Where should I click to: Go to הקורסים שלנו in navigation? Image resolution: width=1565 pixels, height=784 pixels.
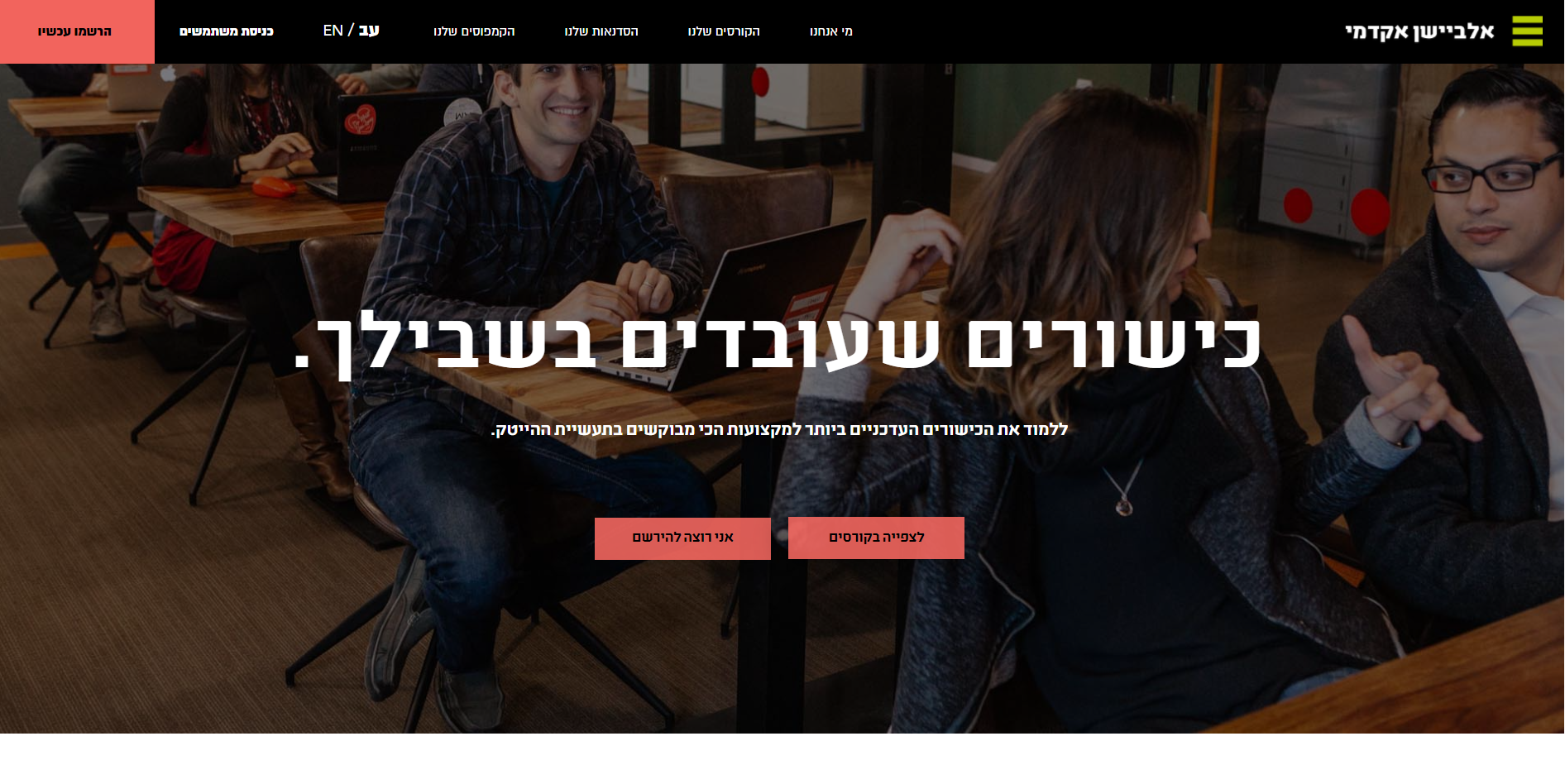pos(724,31)
